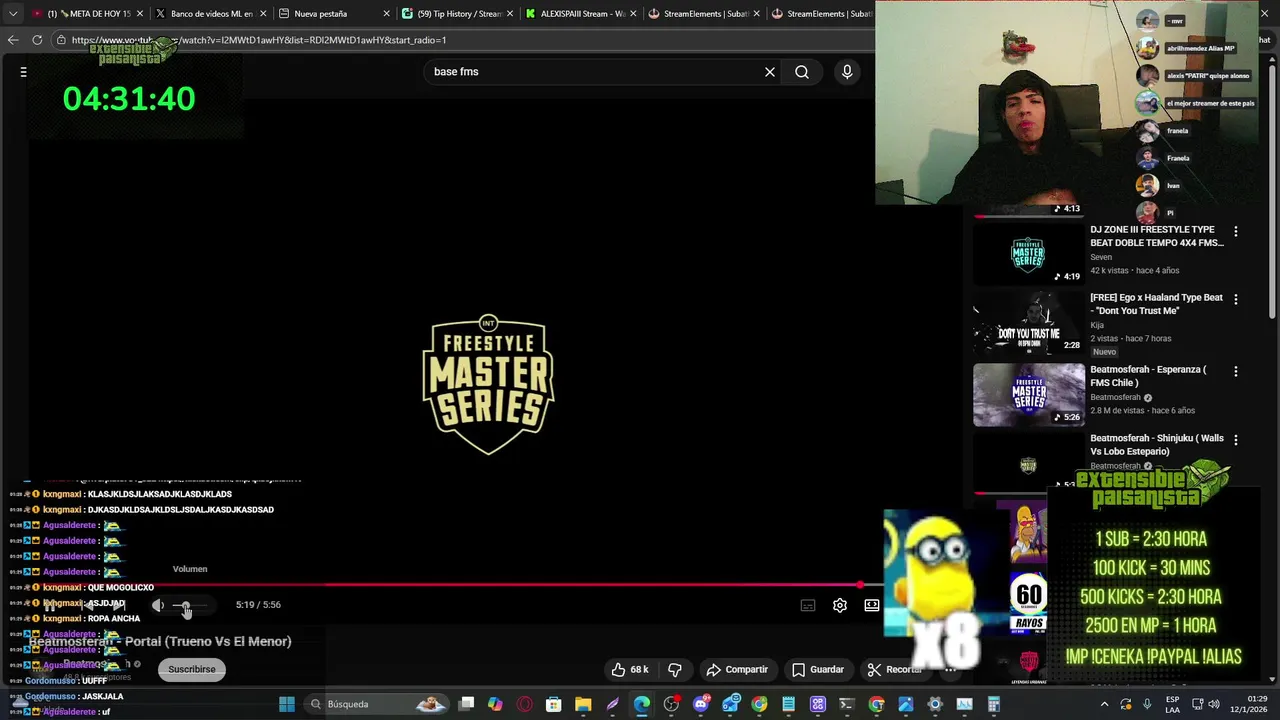
Task: Click the Seven channel name
Action: point(1101,257)
